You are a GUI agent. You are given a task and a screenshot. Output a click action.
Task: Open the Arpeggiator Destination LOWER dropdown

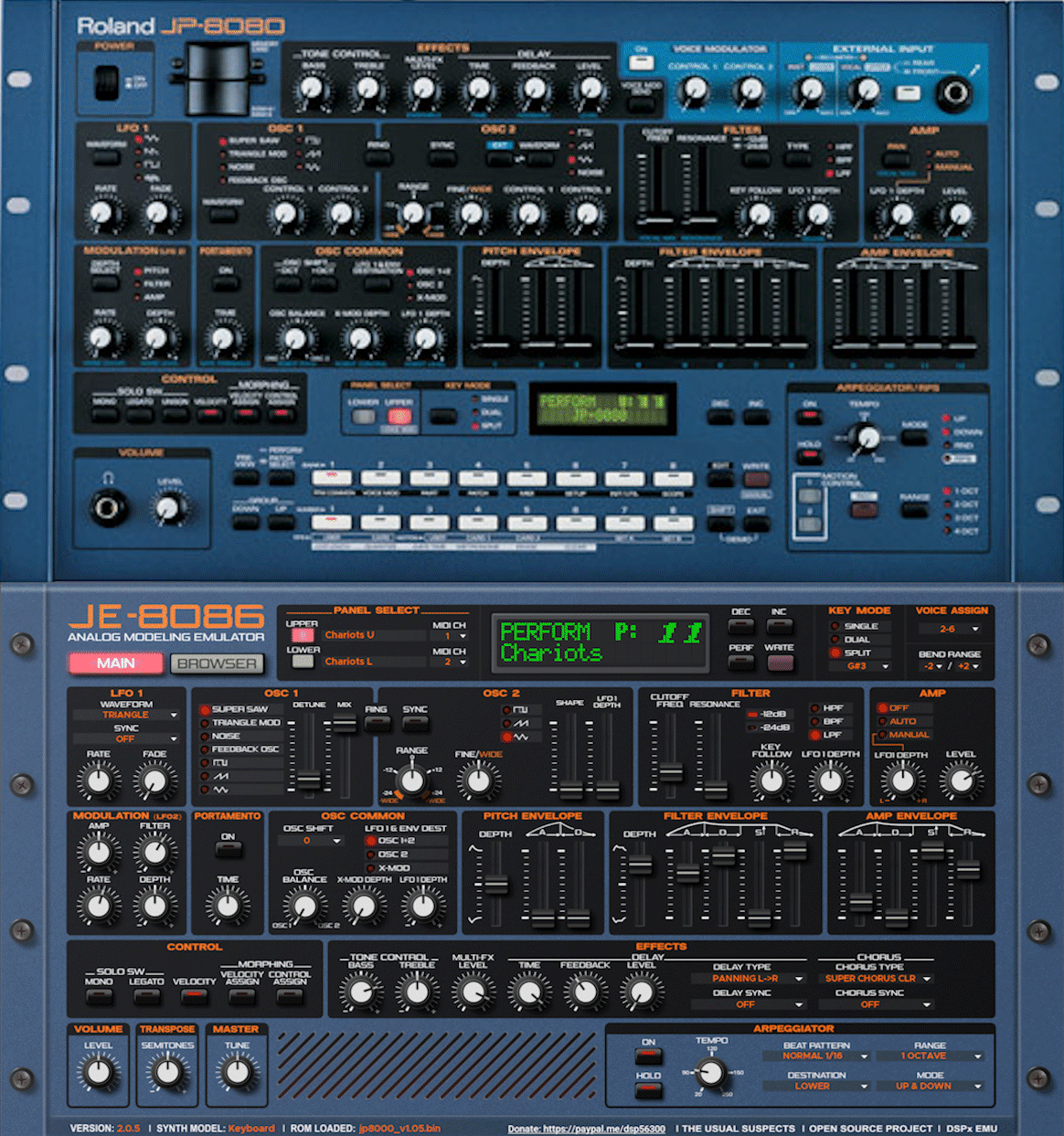[x=816, y=1087]
